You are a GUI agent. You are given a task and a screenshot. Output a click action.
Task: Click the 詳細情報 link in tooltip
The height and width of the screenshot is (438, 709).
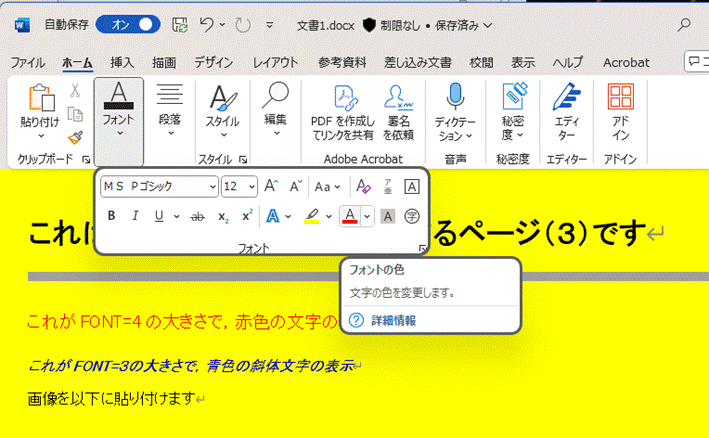tap(393, 320)
